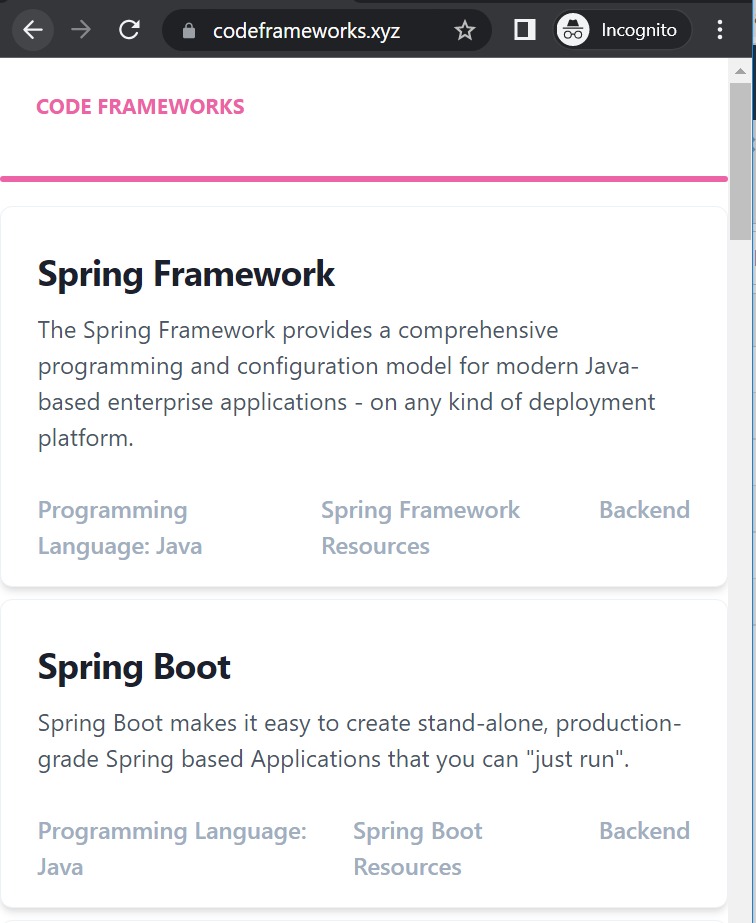Click Programming Language: Java under Spring Framework
756x923 pixels.
click(x=120, y=528)
